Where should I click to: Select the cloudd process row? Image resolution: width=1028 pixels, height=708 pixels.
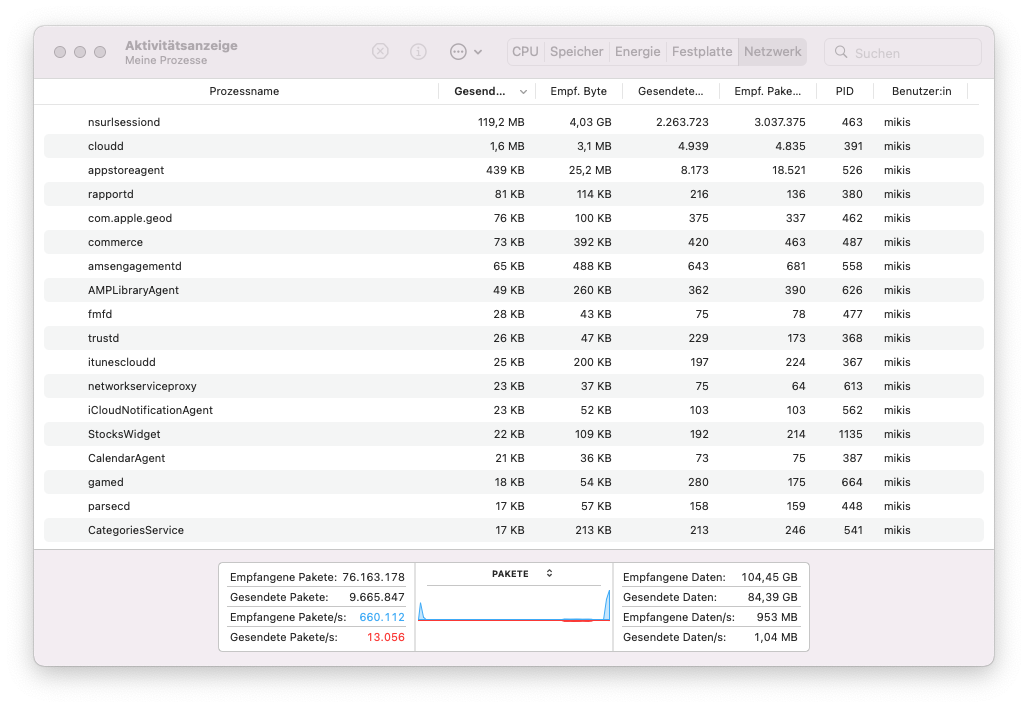[513, 146]
